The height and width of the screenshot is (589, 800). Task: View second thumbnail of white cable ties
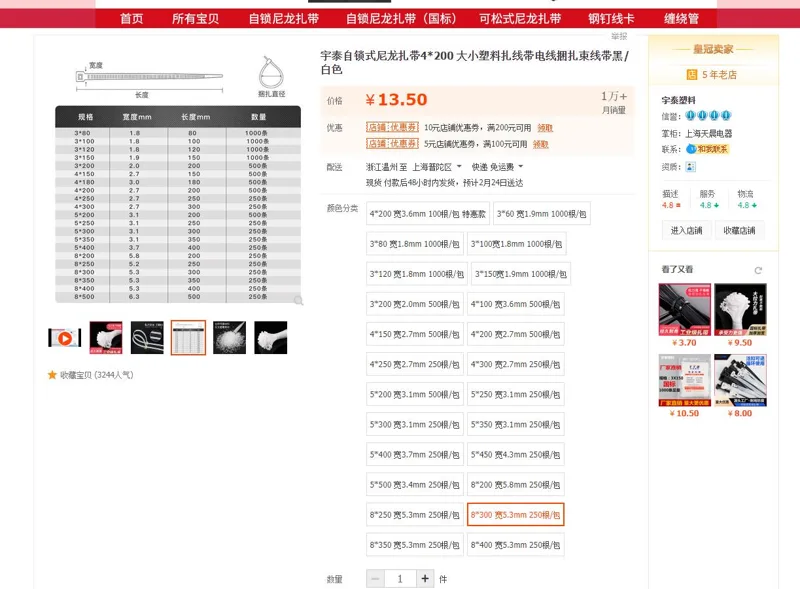106,337
